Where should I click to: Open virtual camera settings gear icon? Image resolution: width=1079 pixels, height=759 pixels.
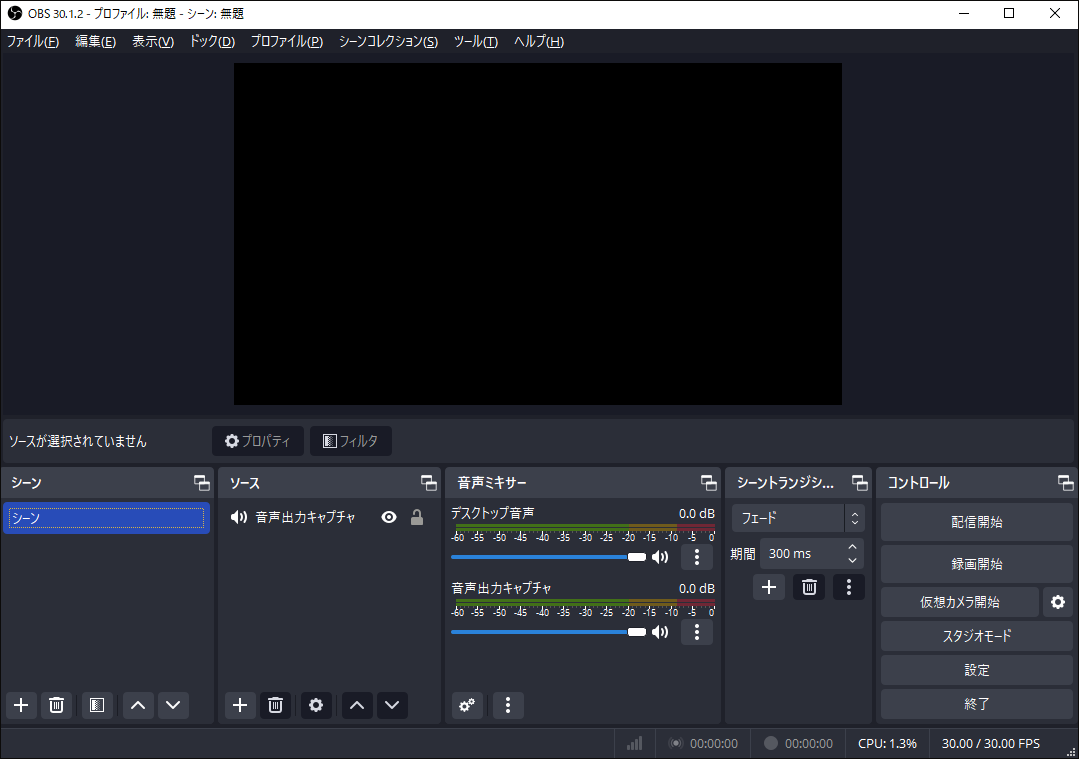[1057, 602]
